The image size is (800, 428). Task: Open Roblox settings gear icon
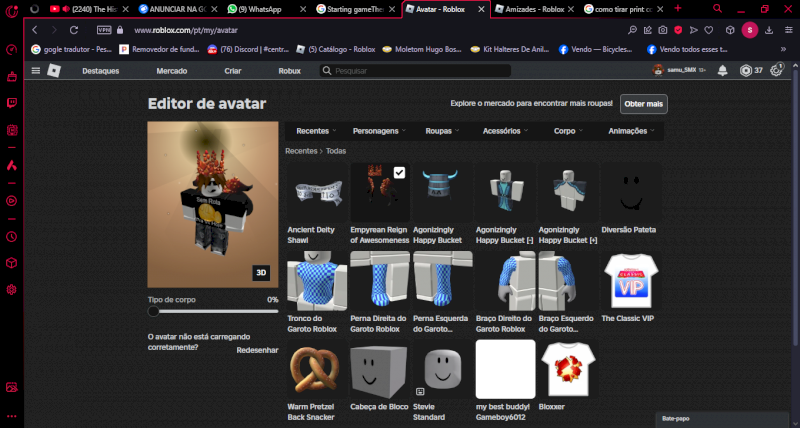(x=776, y=70)
